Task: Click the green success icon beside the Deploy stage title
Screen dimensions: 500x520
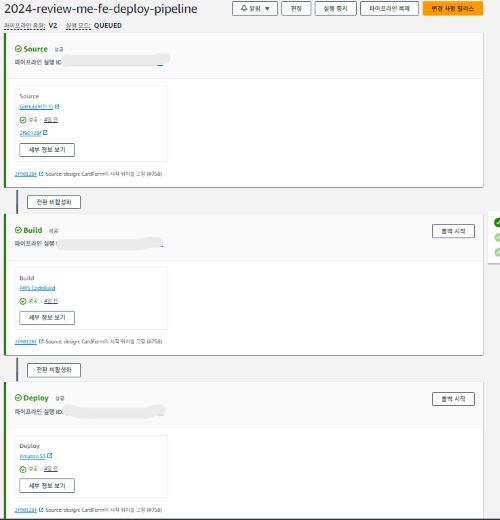Action: click(18, 398)
